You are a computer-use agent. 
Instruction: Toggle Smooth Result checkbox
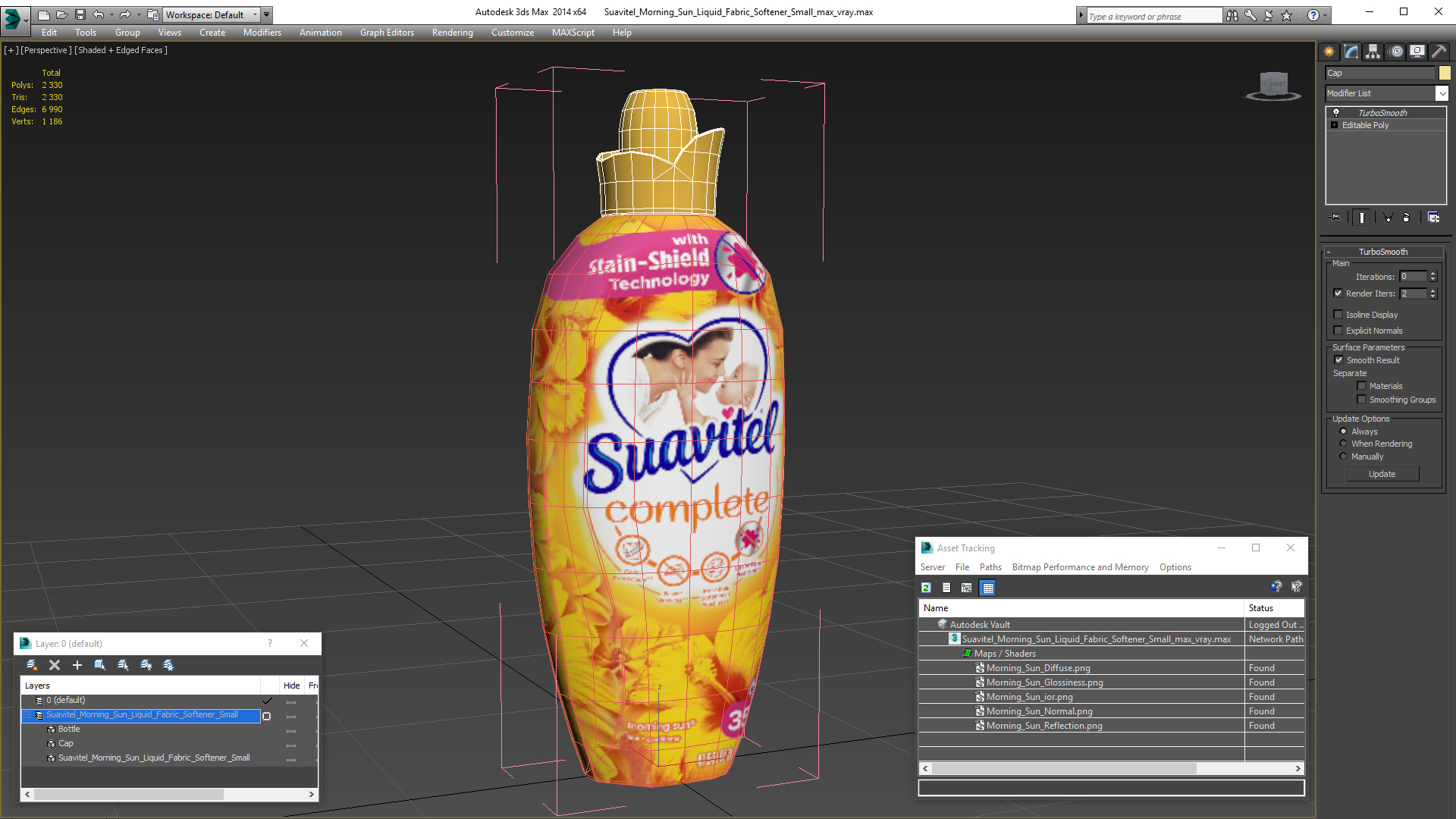point(1338,360)
